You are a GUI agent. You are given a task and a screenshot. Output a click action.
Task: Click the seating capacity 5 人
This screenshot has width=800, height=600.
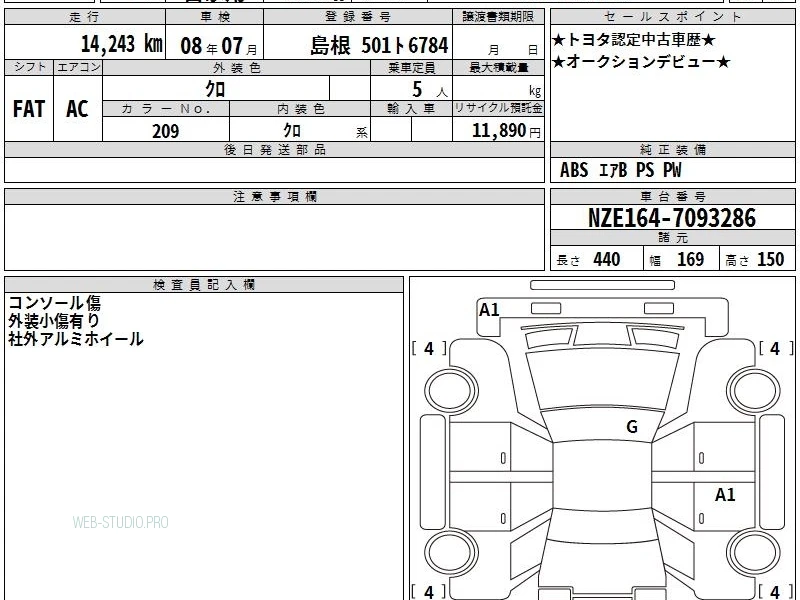point(430,90)
